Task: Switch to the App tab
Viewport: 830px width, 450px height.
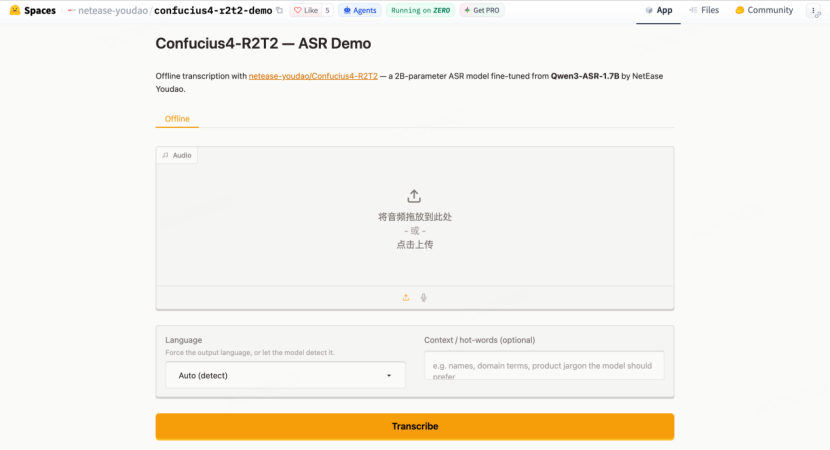Action: 658,10
